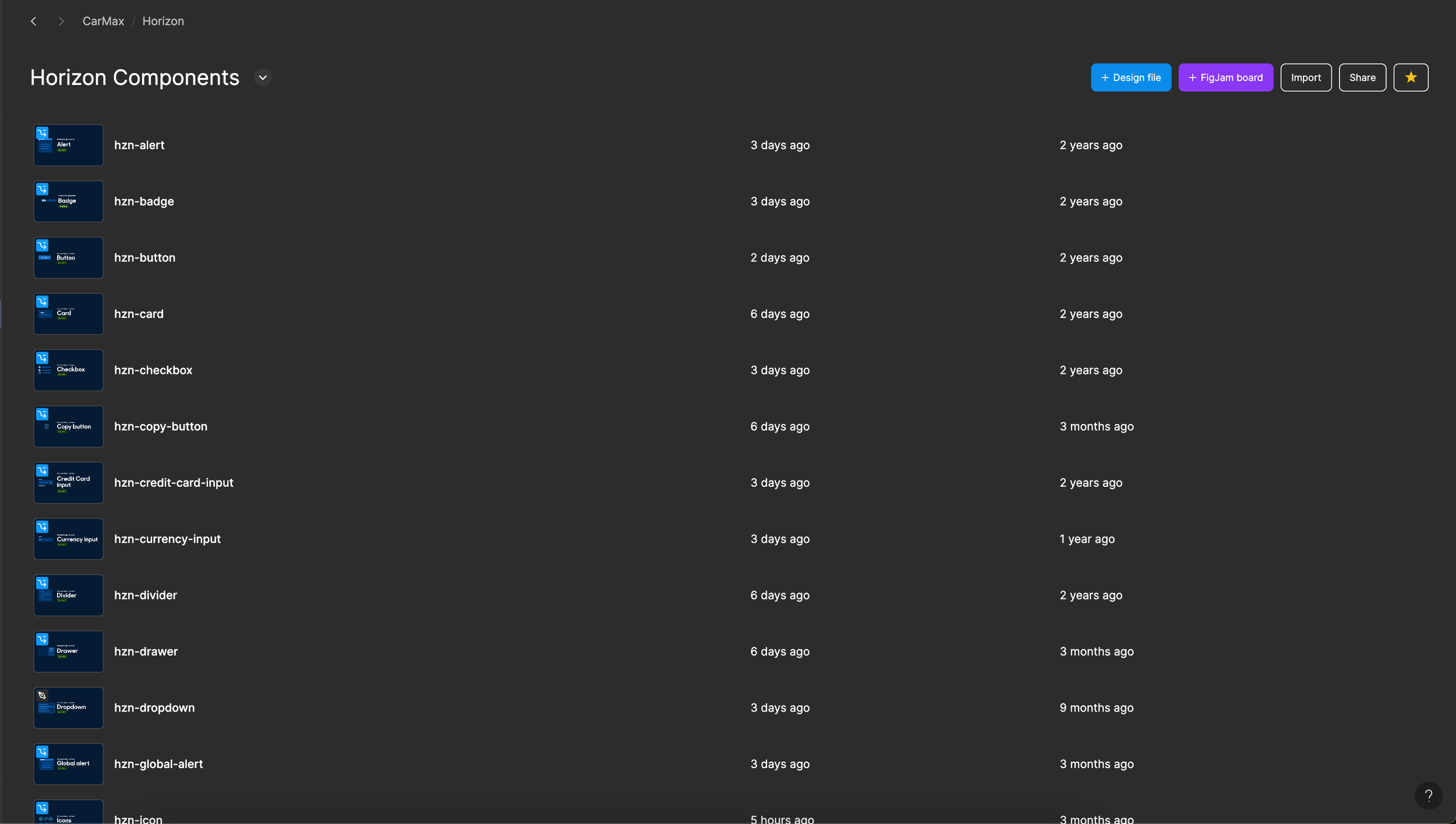The width and height of the screenshot is (1456, 824).
Task: Click the library icon on hzn-card thumbnail
Action: [43, 302]
